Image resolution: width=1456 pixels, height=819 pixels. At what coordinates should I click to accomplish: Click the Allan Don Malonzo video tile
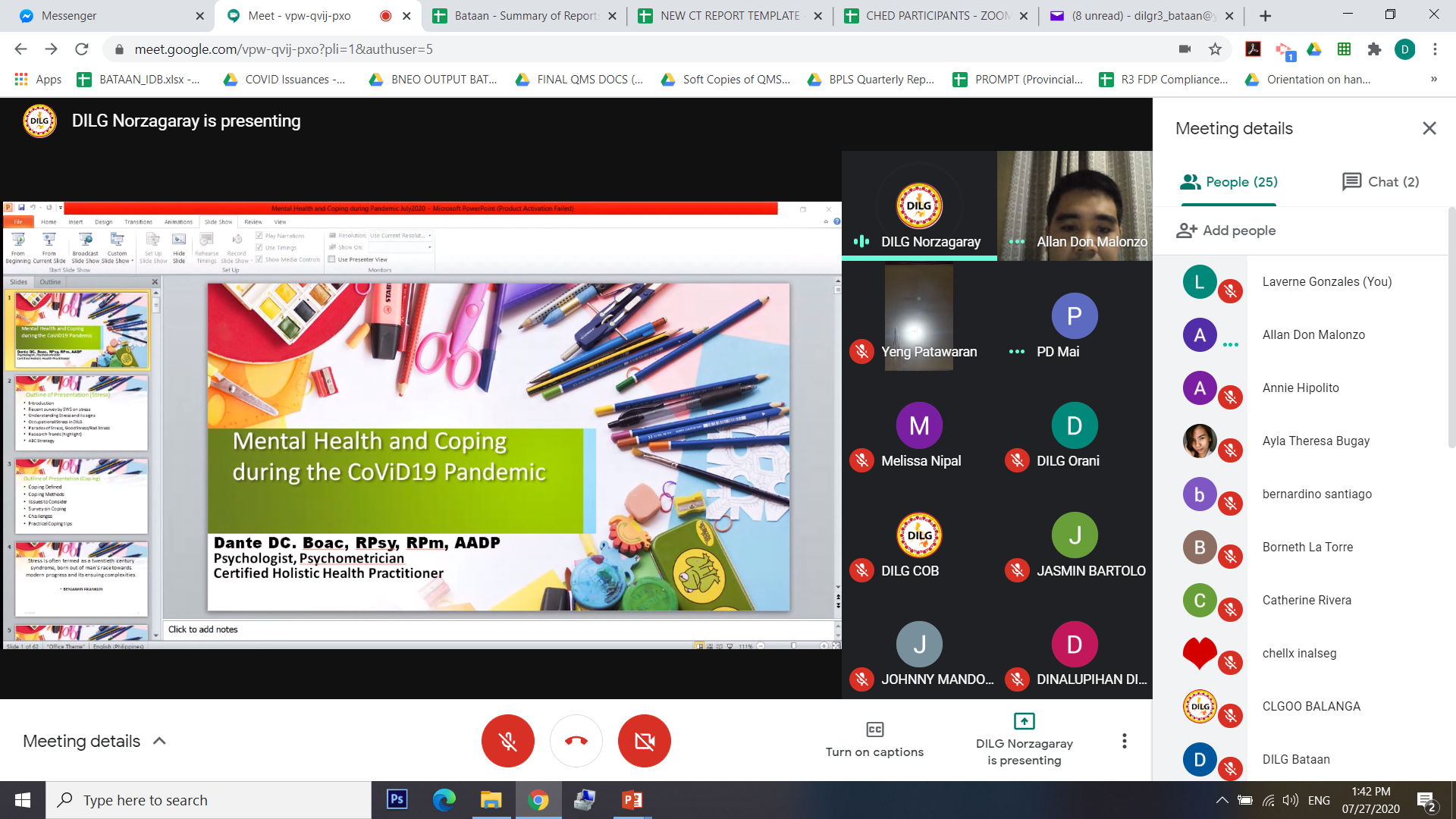1075,206
